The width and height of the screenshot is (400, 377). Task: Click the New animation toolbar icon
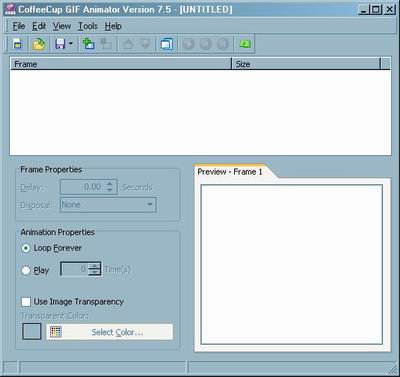click(18, 44)
